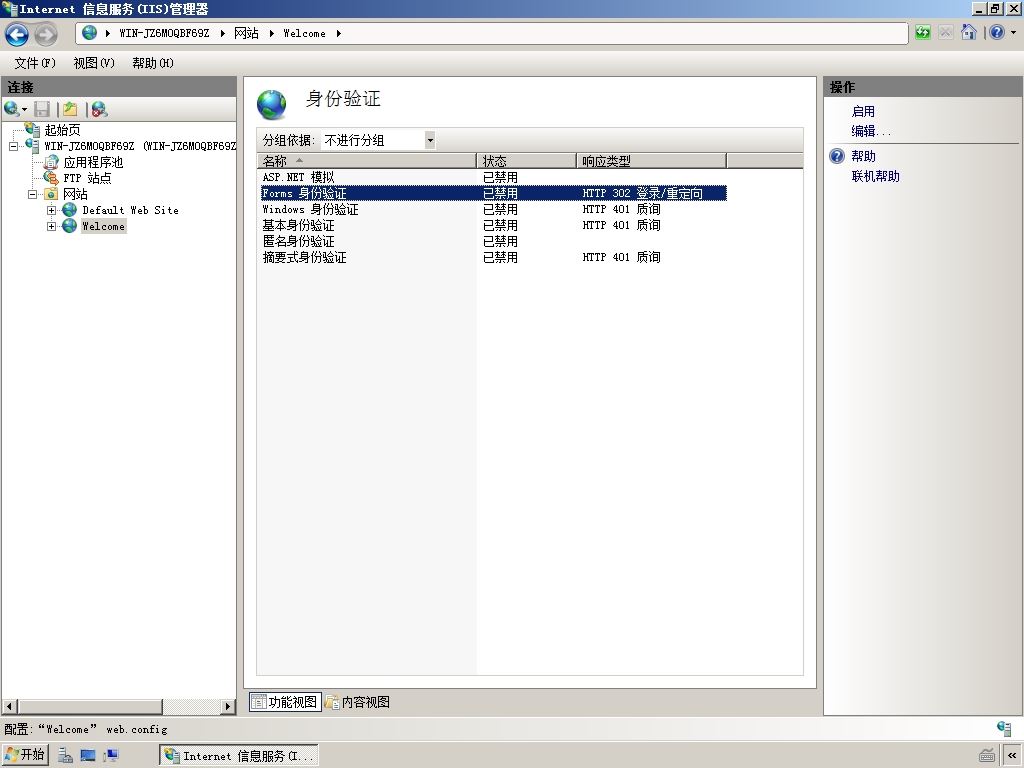Sort by the 名称 column header

367,161
